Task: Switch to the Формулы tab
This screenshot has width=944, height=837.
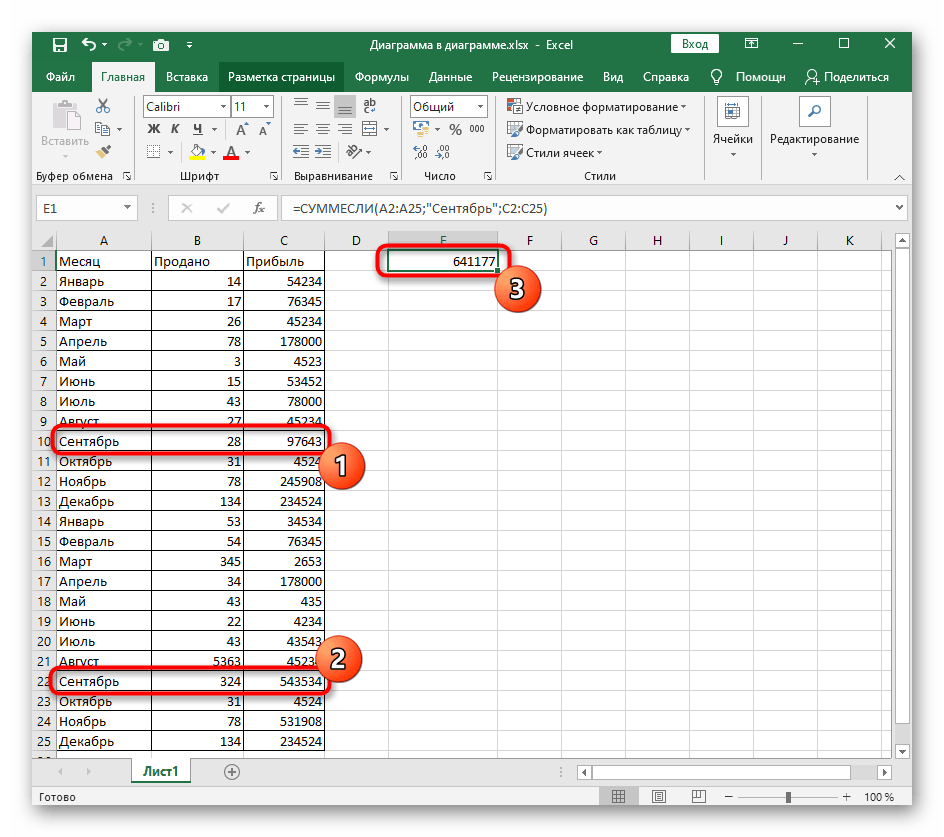Action: coord(382,77)
